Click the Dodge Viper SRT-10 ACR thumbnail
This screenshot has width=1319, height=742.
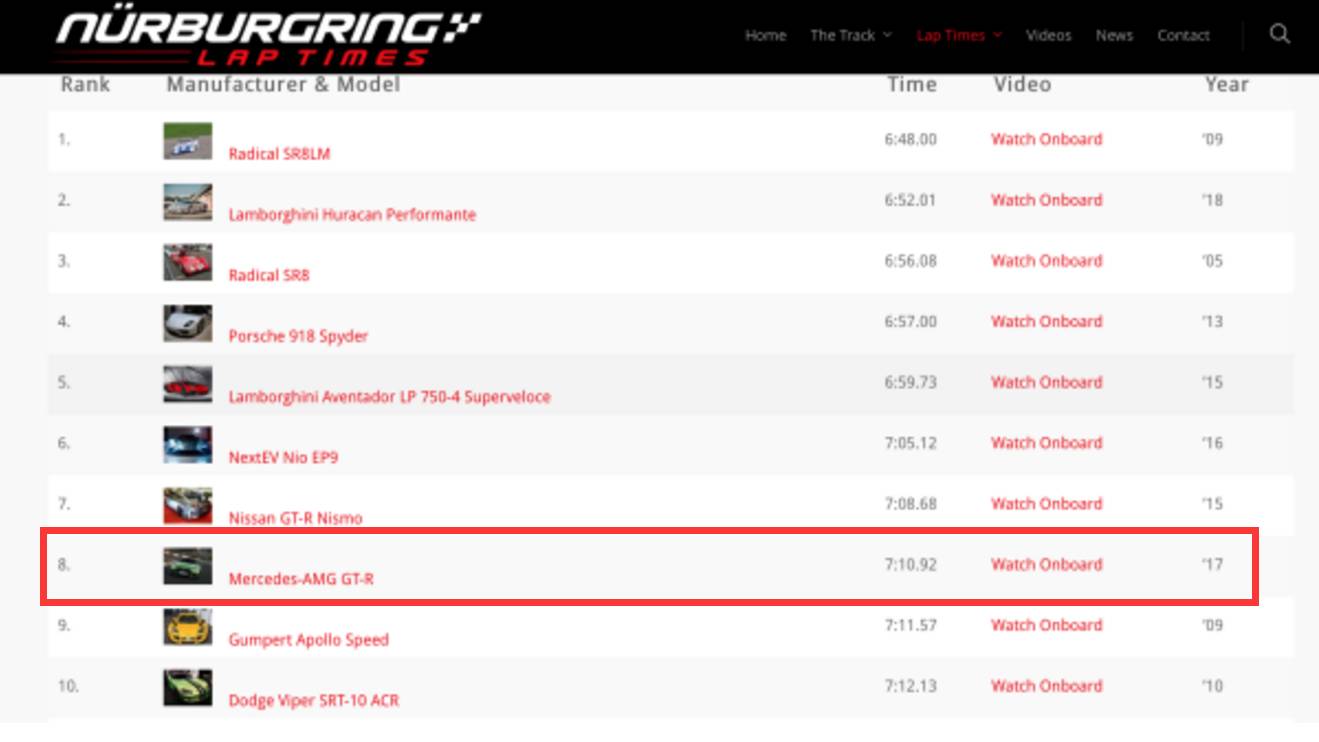pos(188,688)
